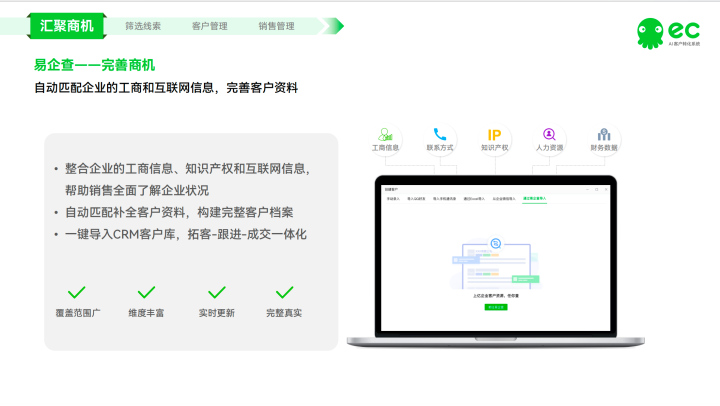Click the 联系方式 phone icon
720x406 pixels.
tap(440, 134)
